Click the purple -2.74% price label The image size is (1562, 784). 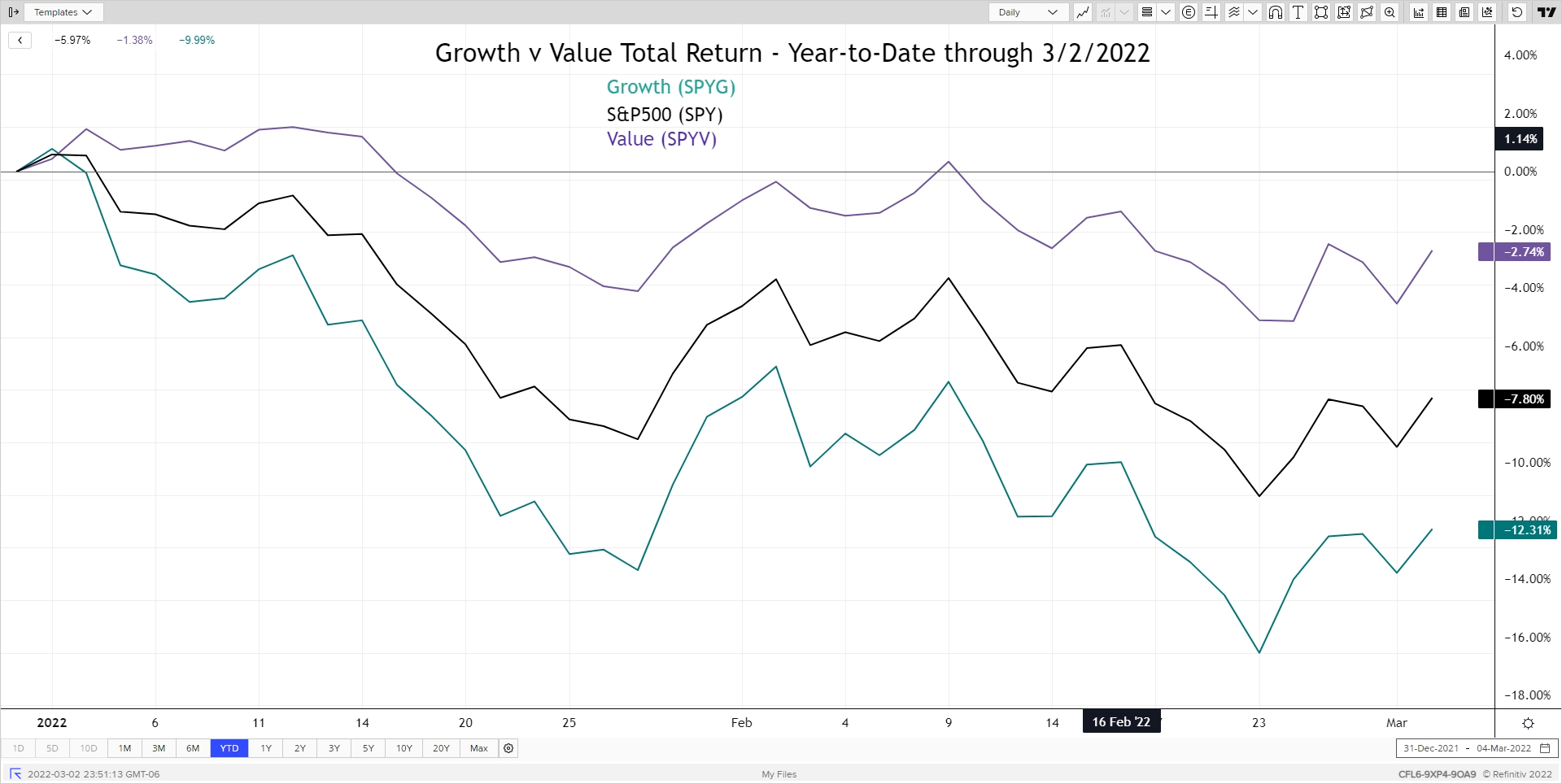point(1515,252)
